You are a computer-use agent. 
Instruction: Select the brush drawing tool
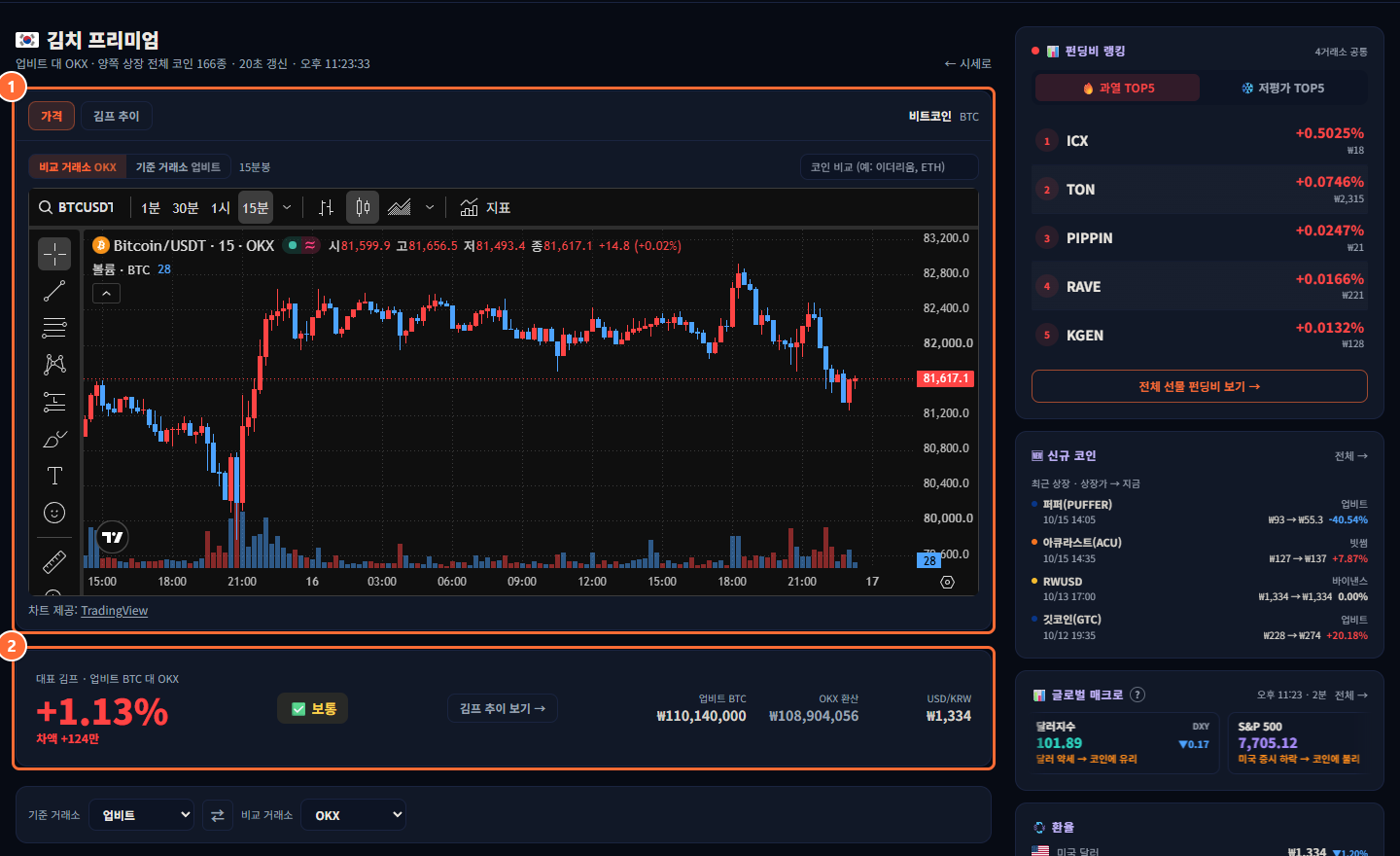[54, 439]
